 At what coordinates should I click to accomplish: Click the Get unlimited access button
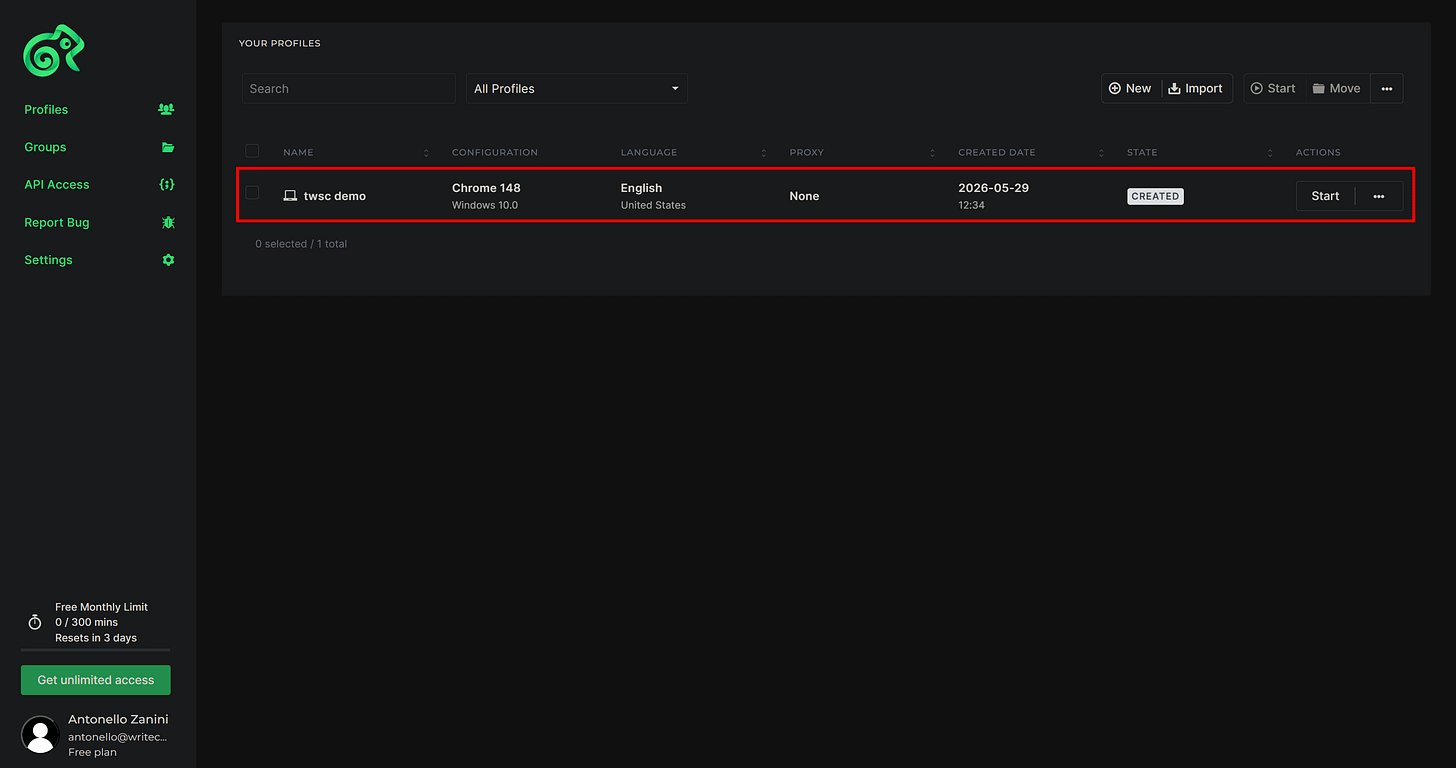tap(96, 680)
